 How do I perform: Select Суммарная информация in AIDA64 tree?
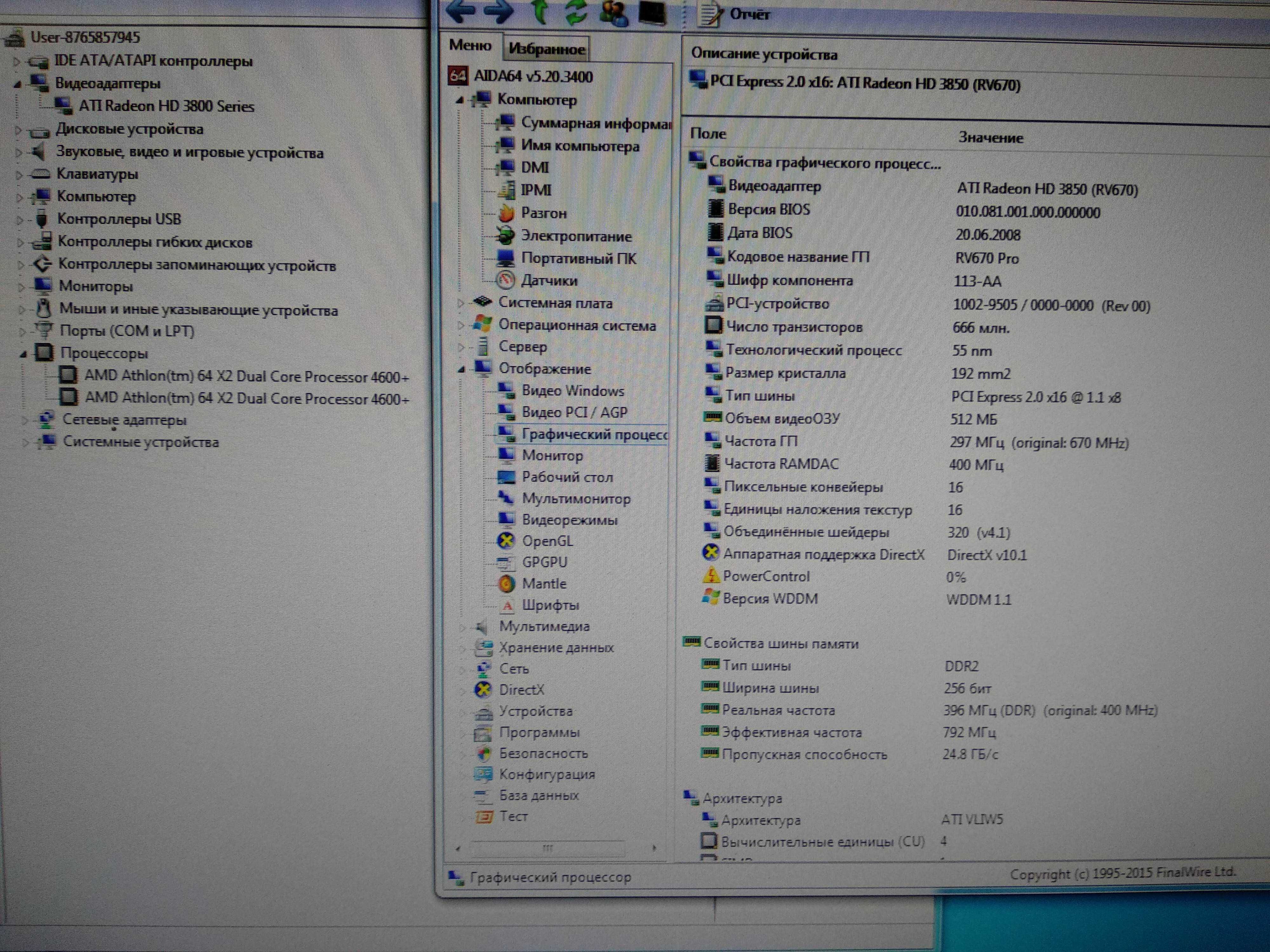pos(596,123)
